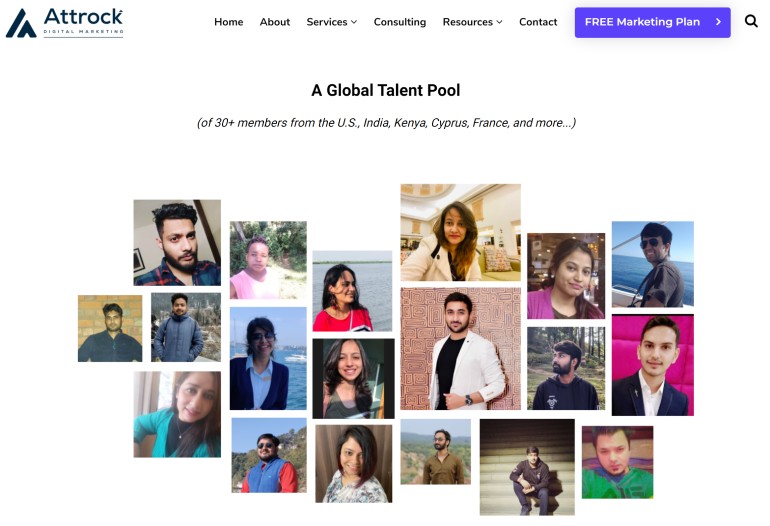Click photo of woman in red by water
Image resolution: width=770 pixels, height=526 pixels.
pos(352,291)
